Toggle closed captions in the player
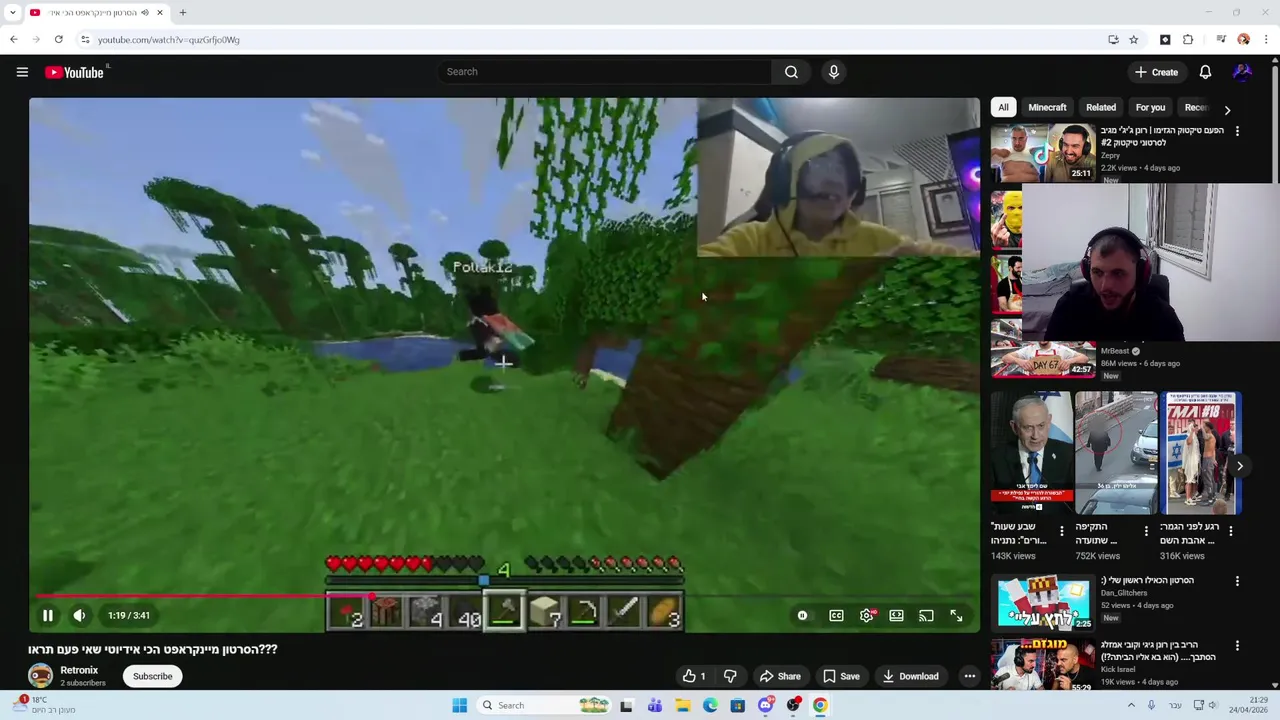Viewport: 1280px width, 720px height. (x=836, y=616)
